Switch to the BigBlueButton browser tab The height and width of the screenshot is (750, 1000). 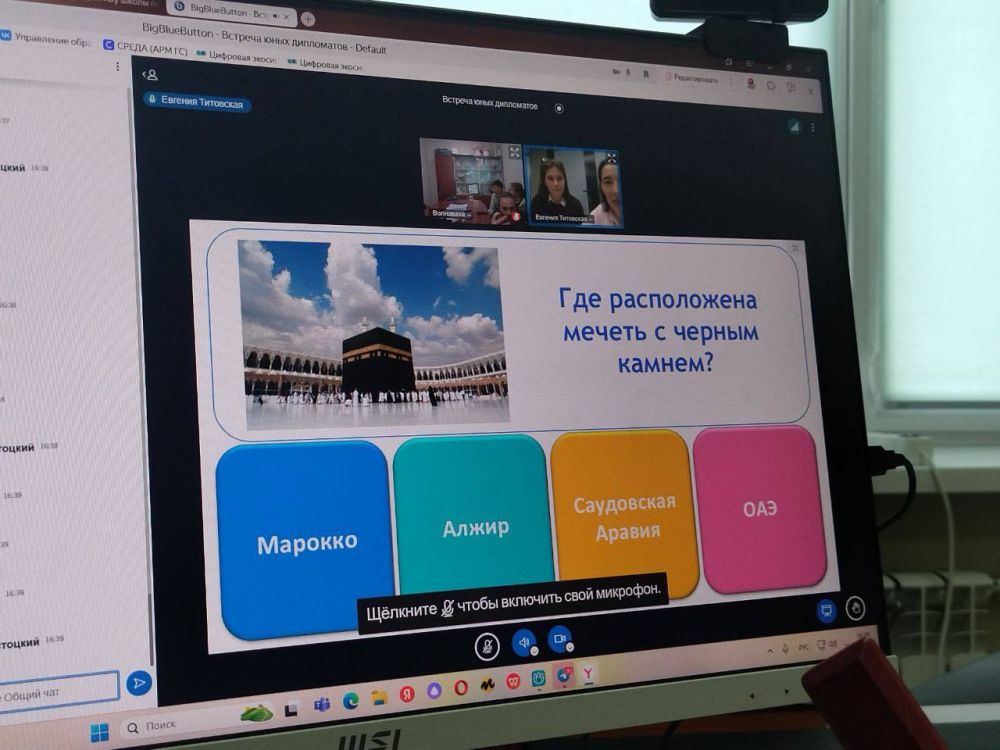[x=232, y=11]
